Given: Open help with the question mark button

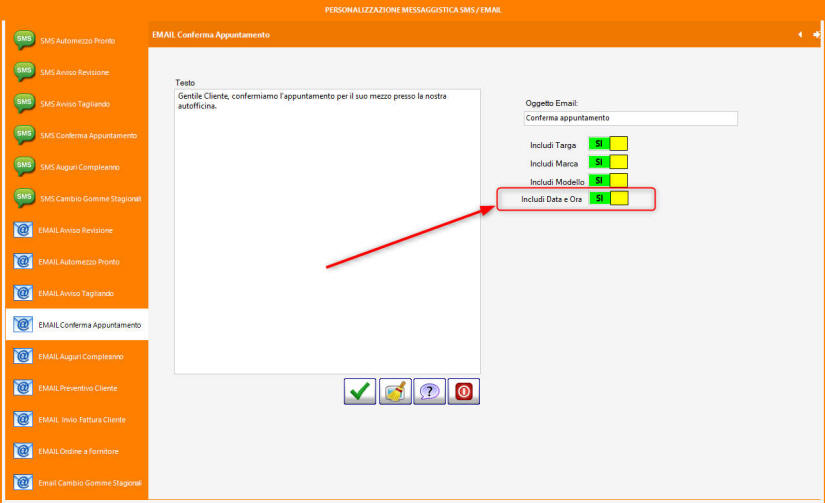Looking at the screenshot, I should click(x=429, y=392).
